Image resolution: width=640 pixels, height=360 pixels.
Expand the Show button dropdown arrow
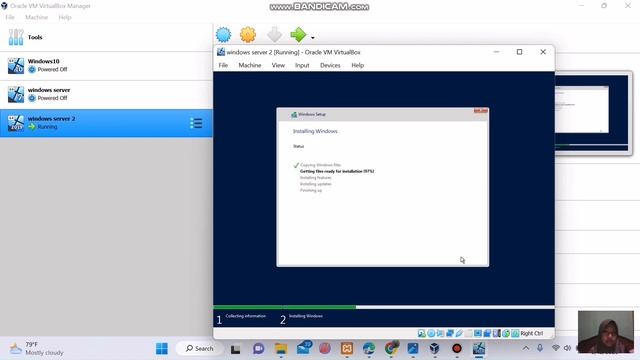[x=313, y=38]
